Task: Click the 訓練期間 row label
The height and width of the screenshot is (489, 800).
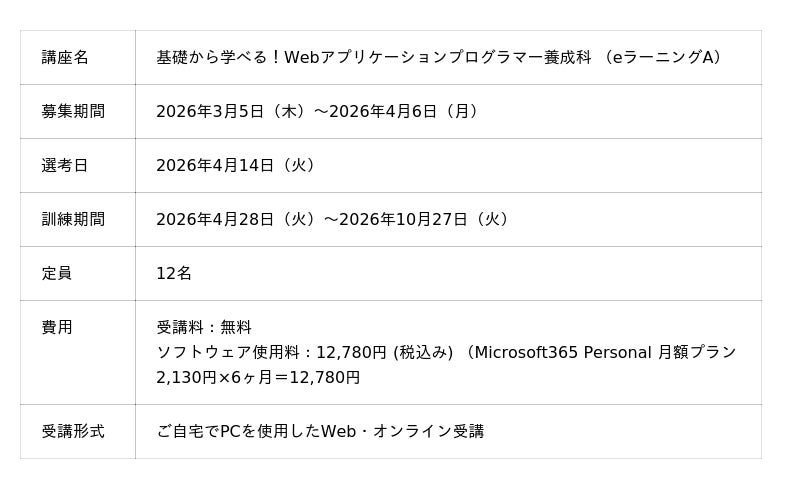Action: [x=73, y=220]
